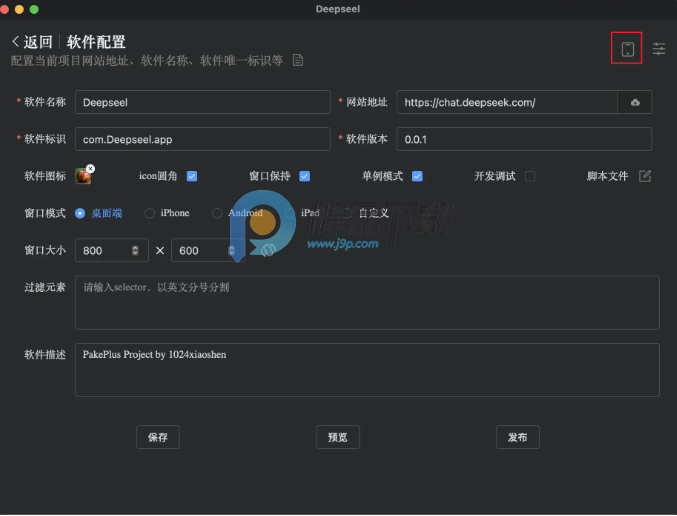Image resolution: width=677 pixels, height=516 pixels.
Task: Click the apple software icon thumbnail
Action: (83, 176)
